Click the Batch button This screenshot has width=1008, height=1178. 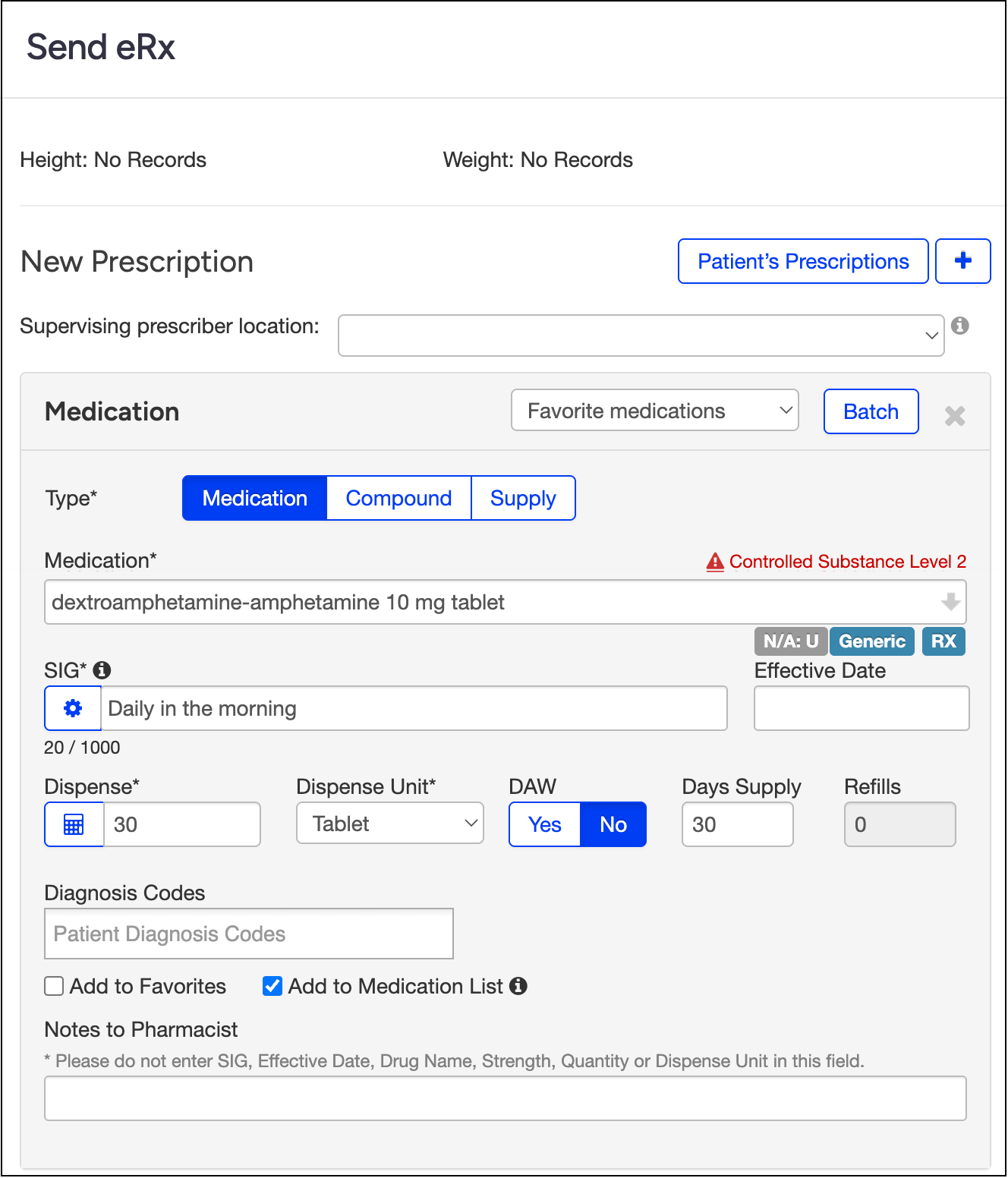871,411
